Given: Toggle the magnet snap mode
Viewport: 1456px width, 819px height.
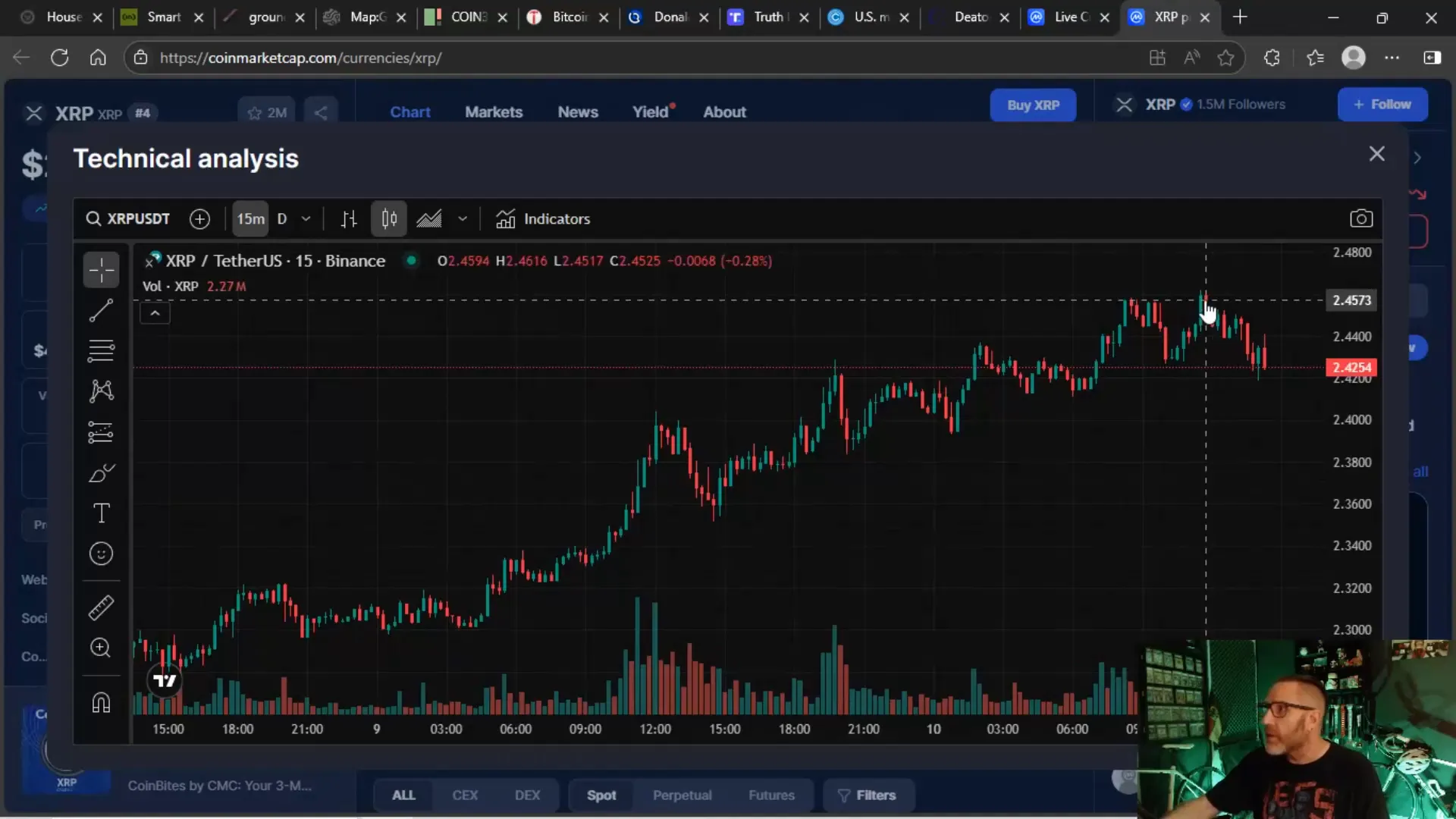Looking at the screenshot, I should (x=101, y=703).
